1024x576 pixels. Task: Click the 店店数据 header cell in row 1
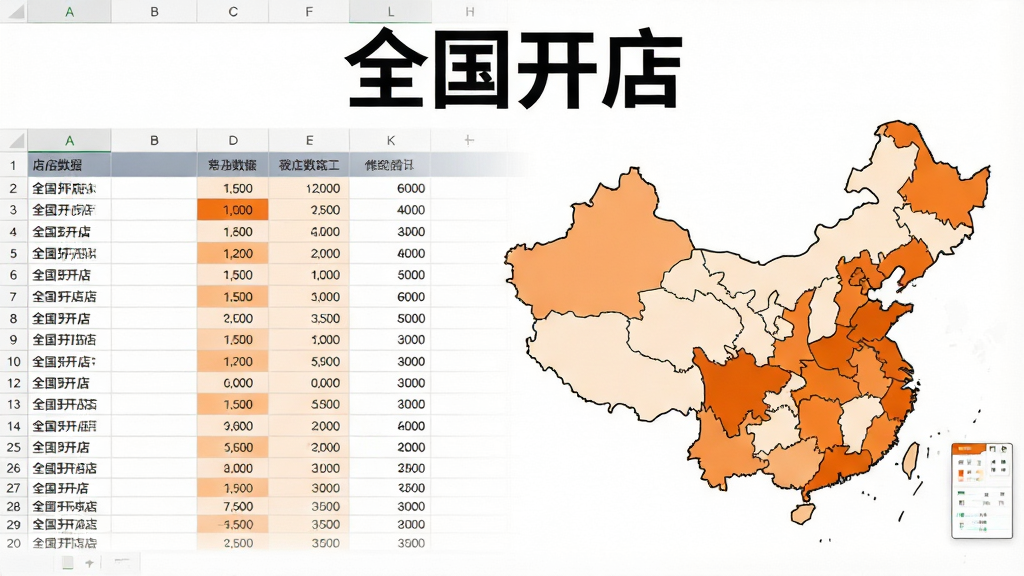point(69,165)
